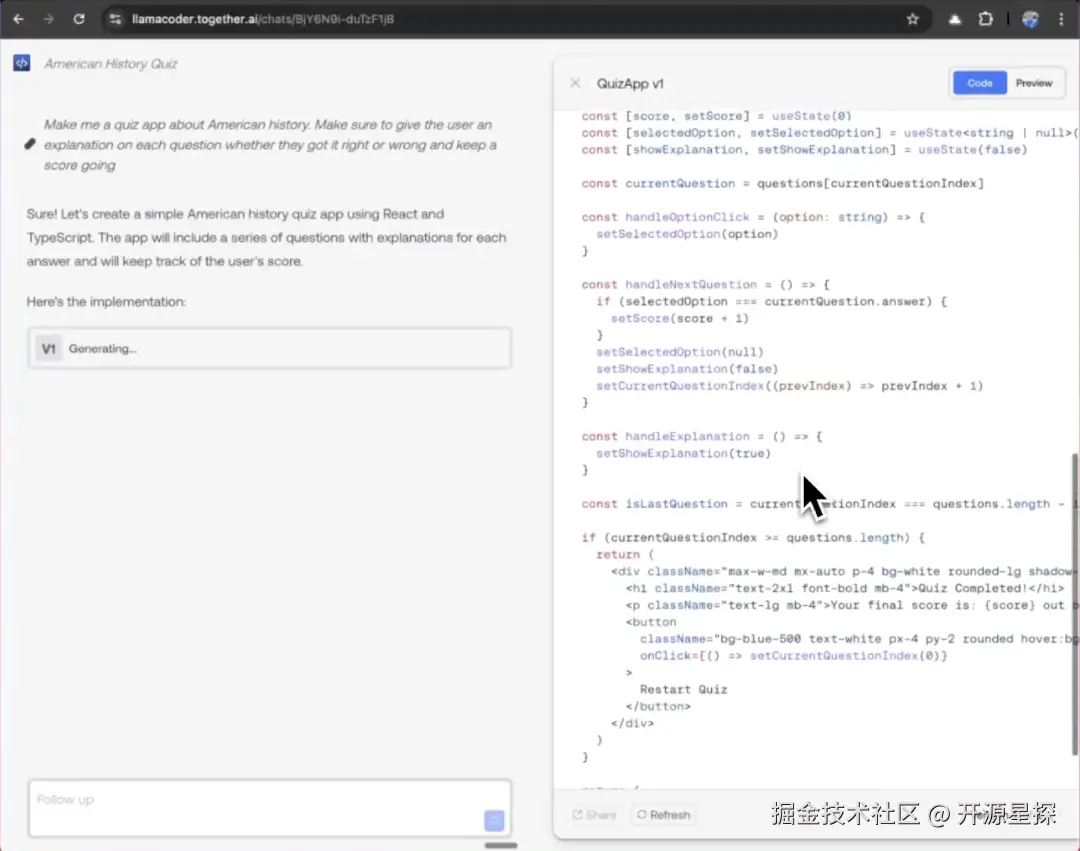The image size is (1080, 851).
Task: Refresh the generated code
Action: click(663, 815)
